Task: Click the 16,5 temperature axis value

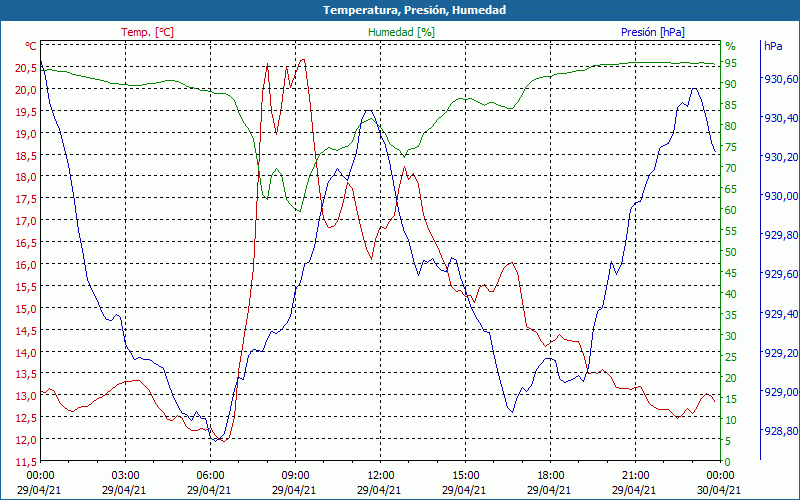Action: (x=26, y=243)
